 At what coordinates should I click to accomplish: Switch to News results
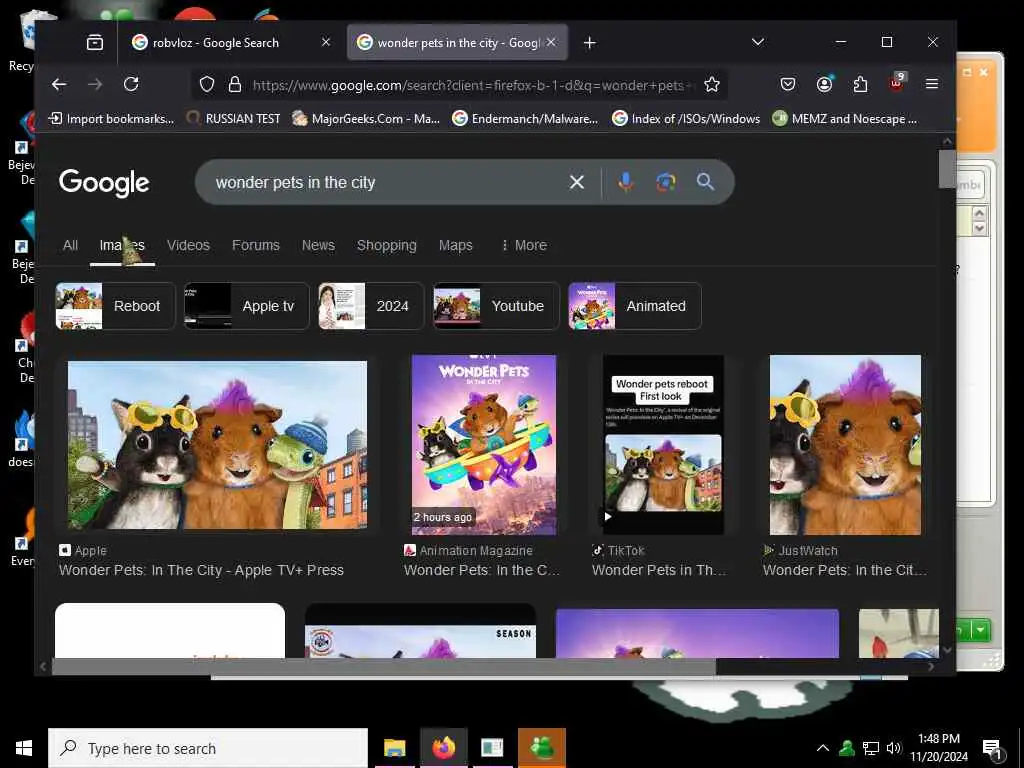coord(318,246)
